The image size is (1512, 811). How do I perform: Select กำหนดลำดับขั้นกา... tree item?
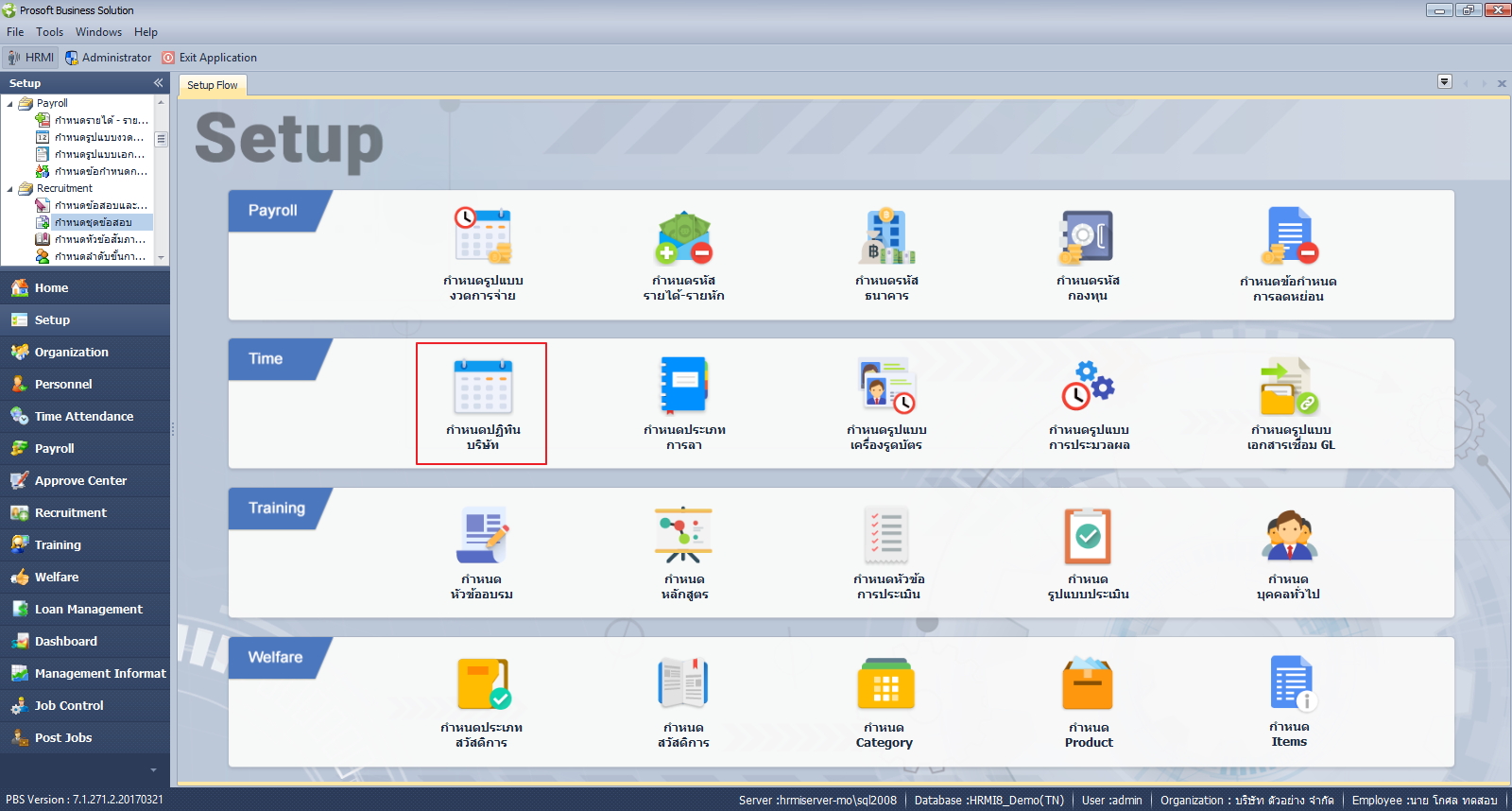point(92,256)
